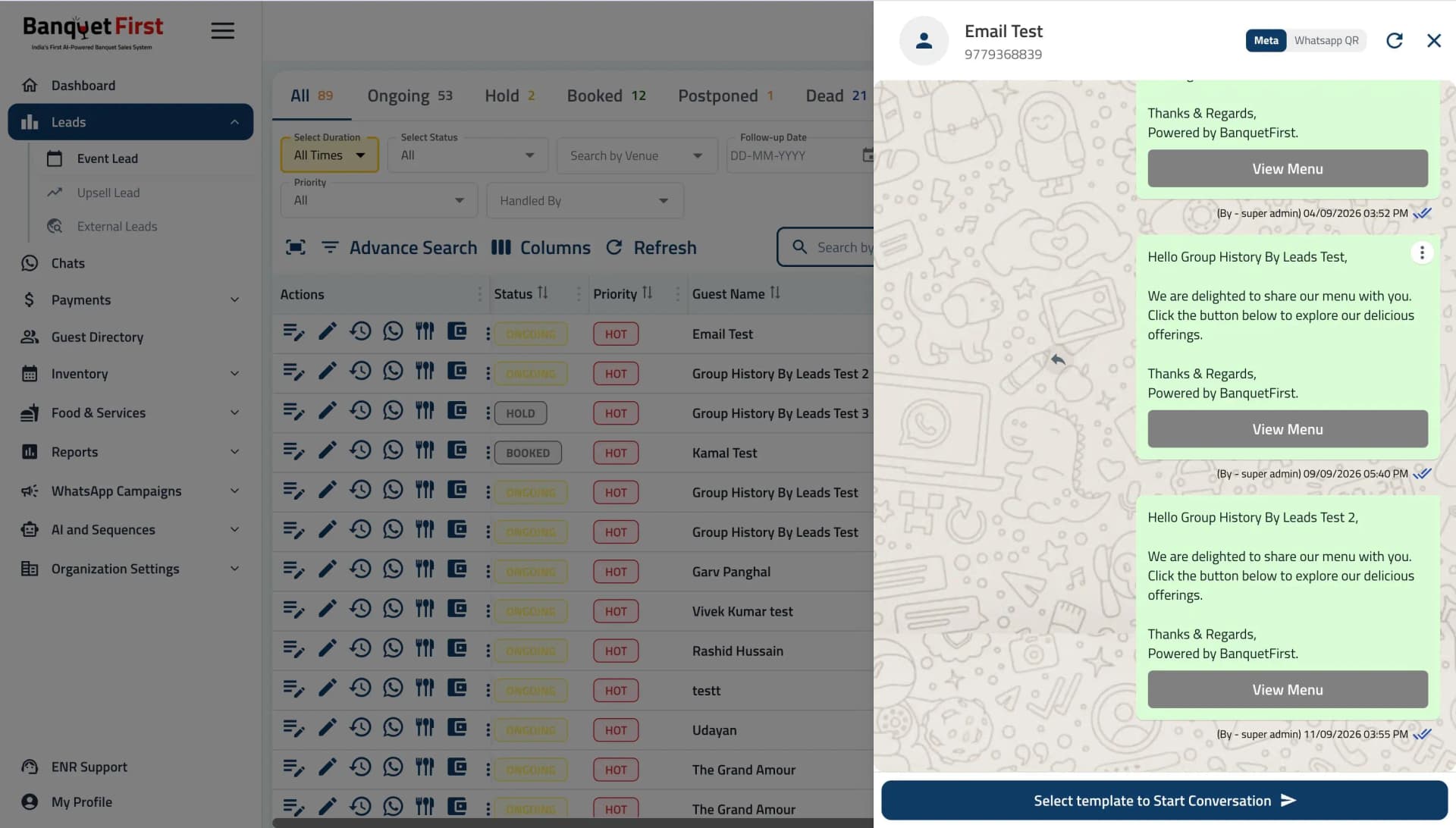Image resolution: width=1456 pixels, height=828 pixels.
Task: Open wallet payment icon for Vivek Kumar test
Action: click(x=457, y=608)
